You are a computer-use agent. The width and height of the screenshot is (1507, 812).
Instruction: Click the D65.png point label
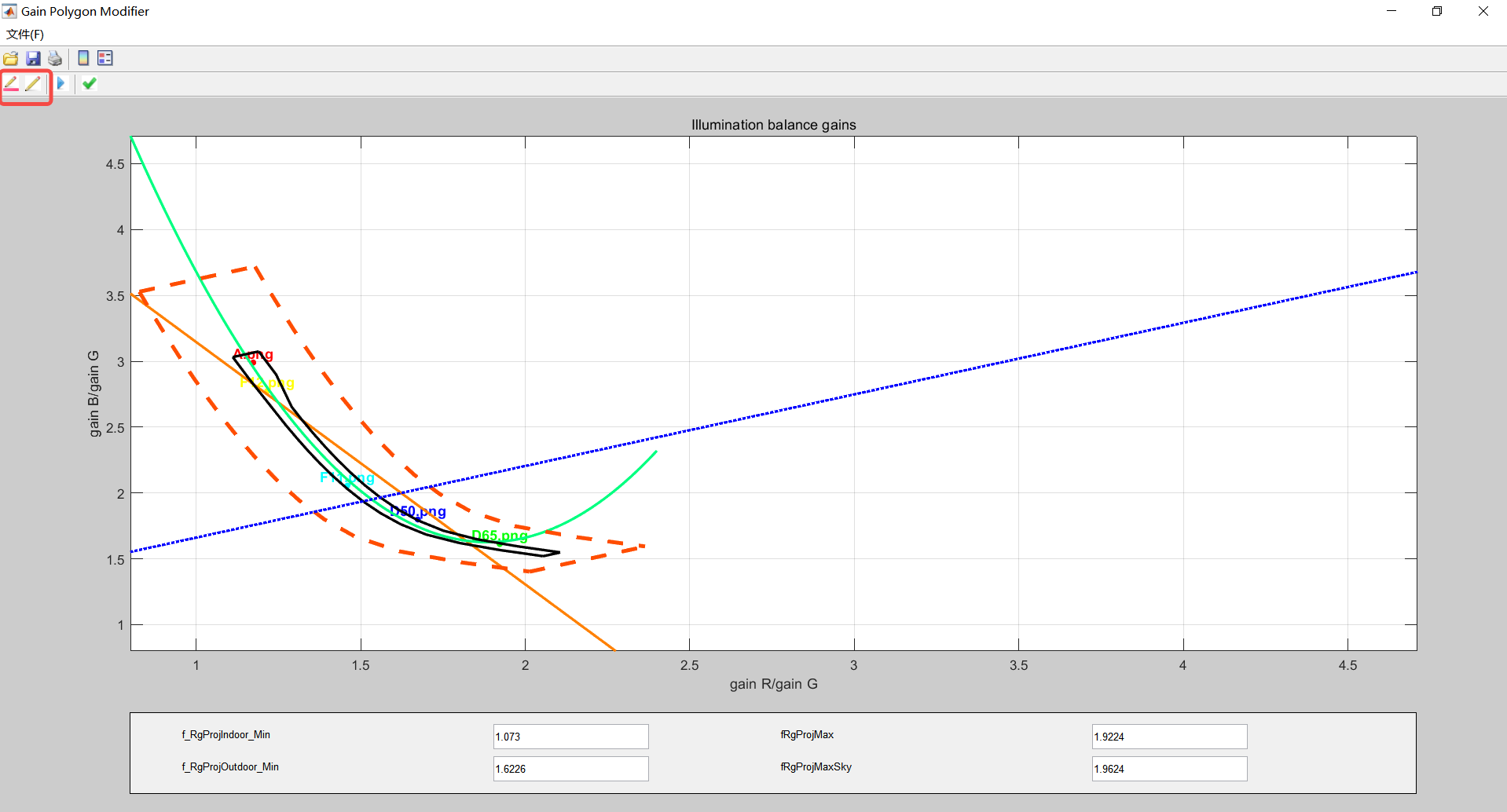[x=500, y=536]
